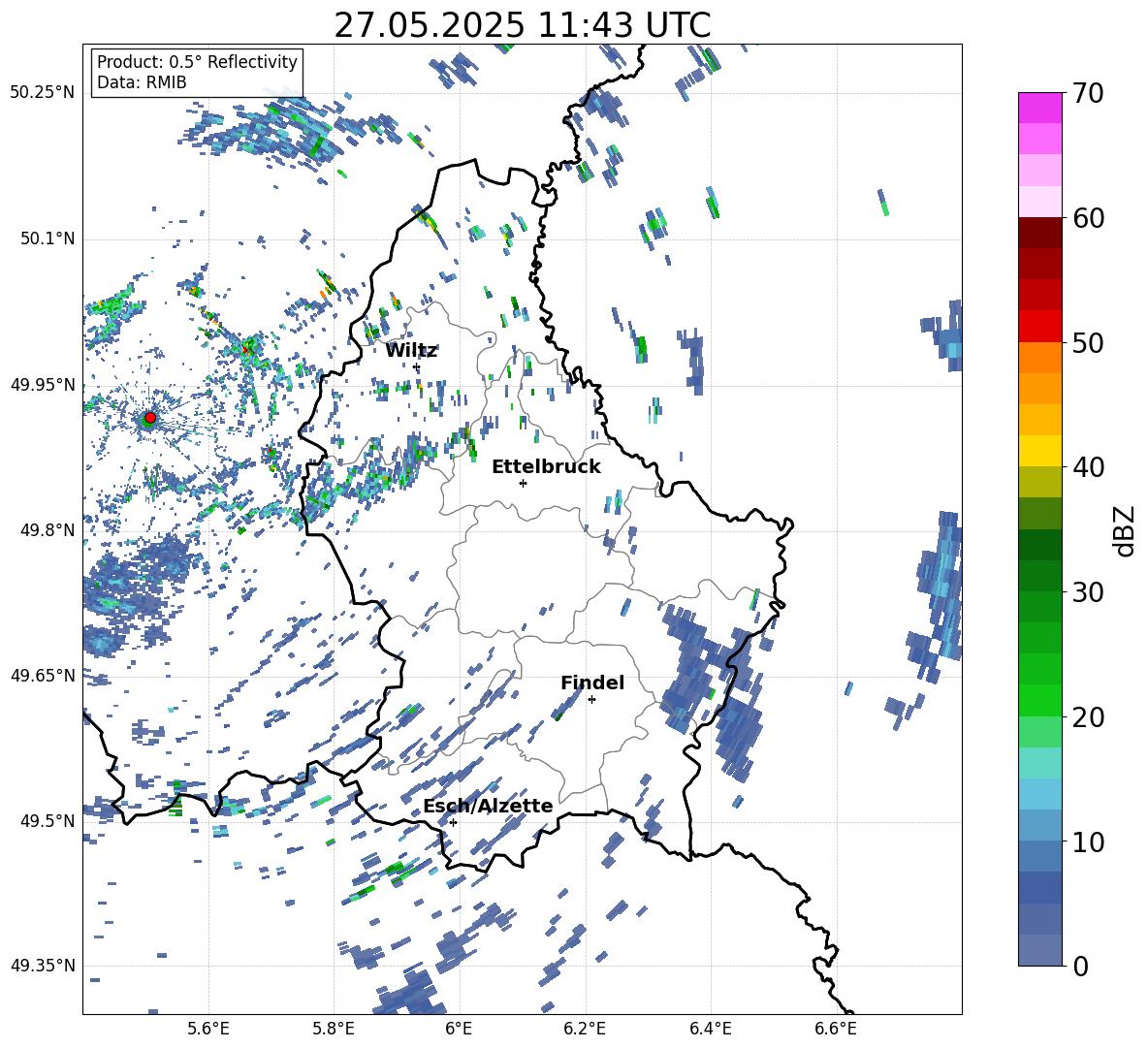Click the 6.4°E longitude label
Viewport: 1148px width, 1048px height.
click(x=710, y=1029)
